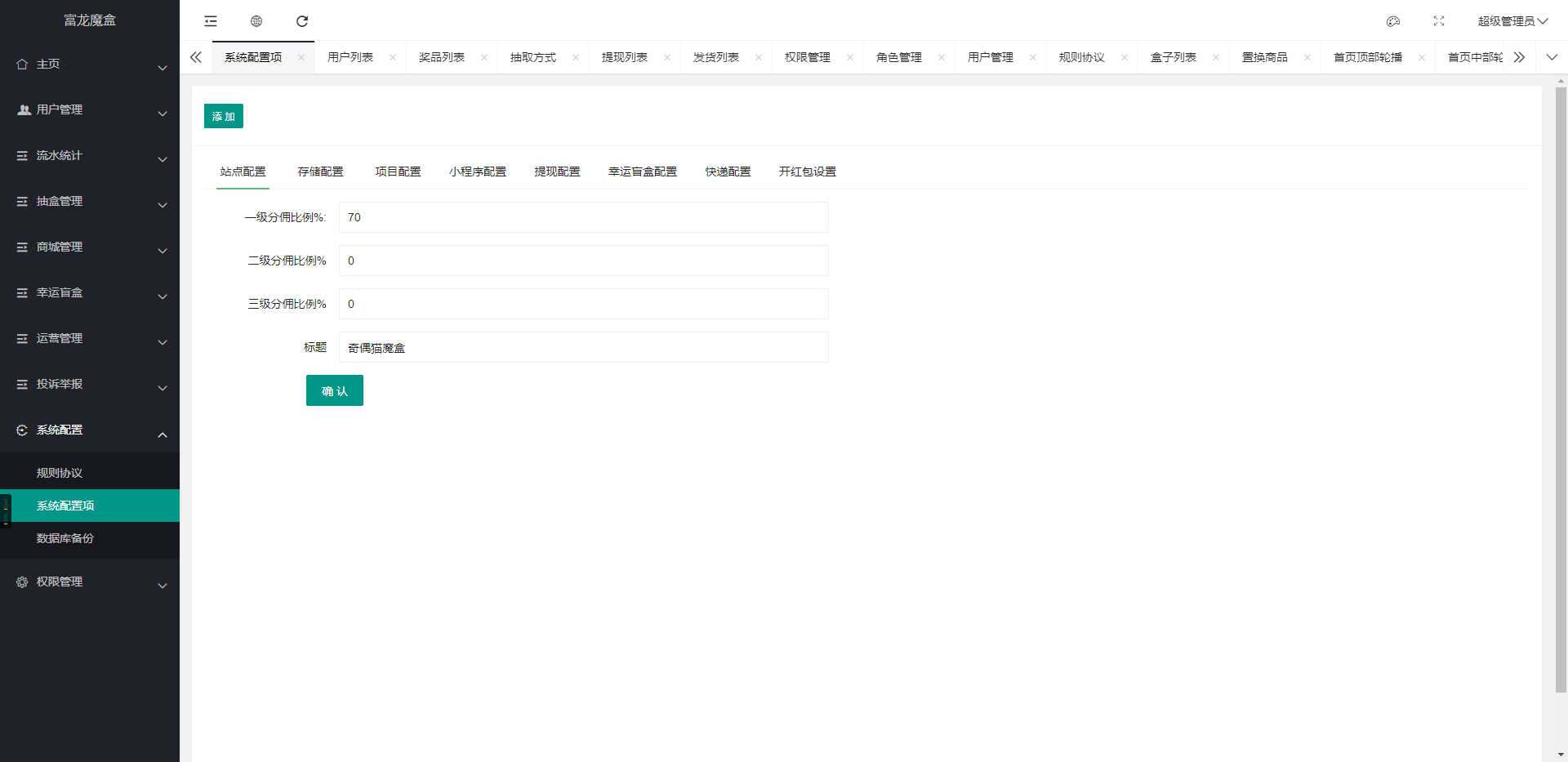Close the 提现列表 tab
The height and width of the screenshot is (762, 1568).
point(667,57)
